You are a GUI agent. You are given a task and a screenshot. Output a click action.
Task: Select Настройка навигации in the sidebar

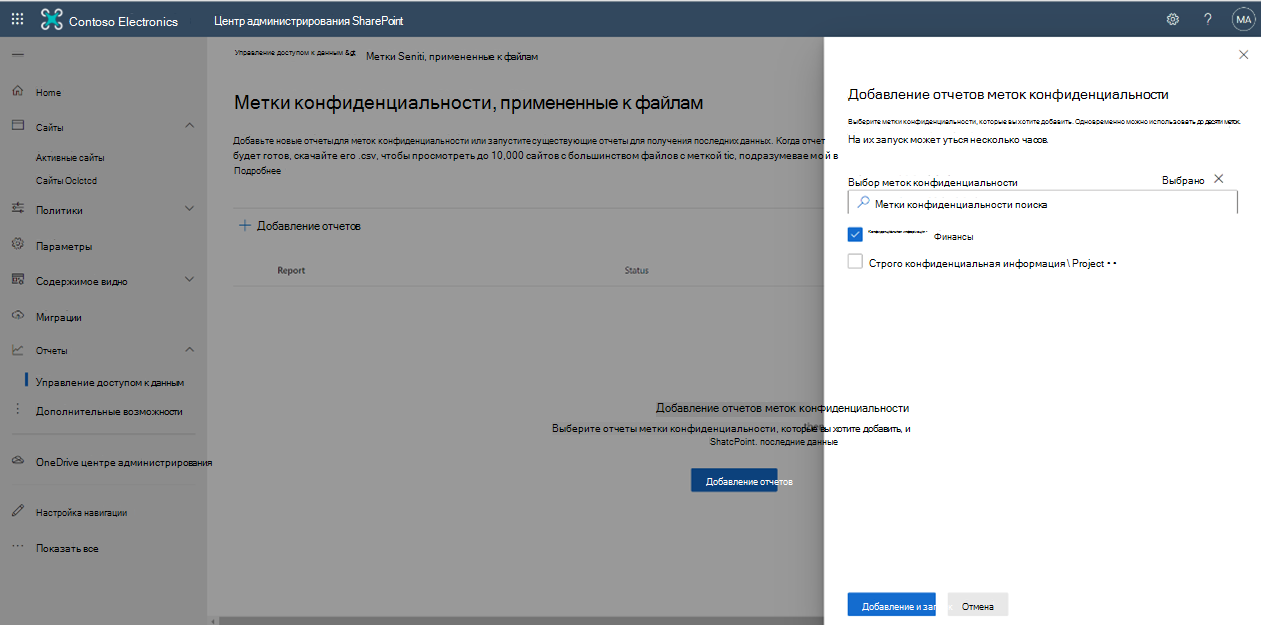click(81, 511)
